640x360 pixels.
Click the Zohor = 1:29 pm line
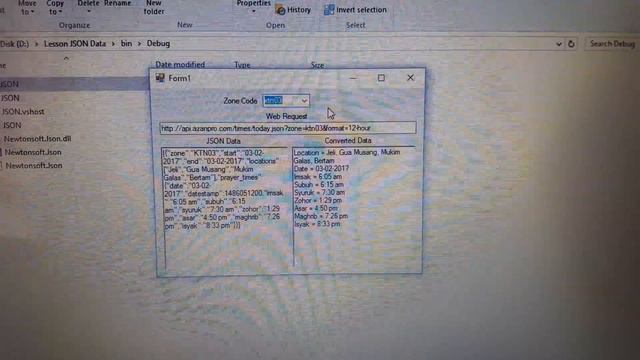click(x=318, y=200)
